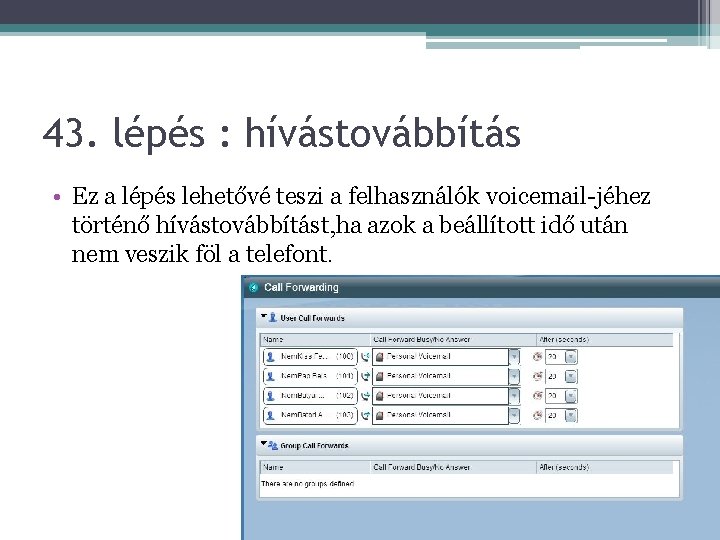
Task: Click user icon for extension 101
Action: click(270, 376)
